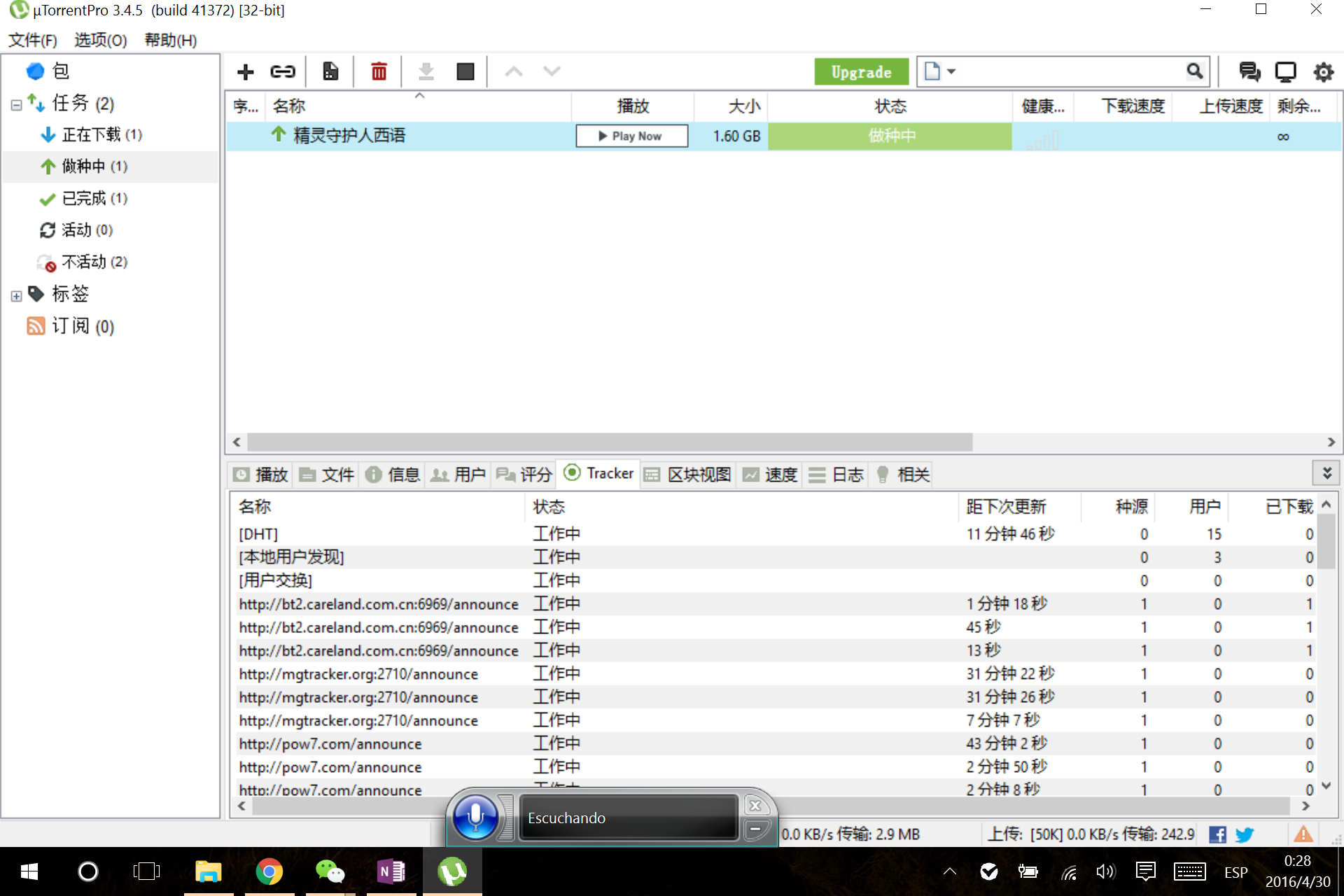Click the Add Torrent from URL link icon
Viewport: 1344px width, 896px height.
pos(283,71)
